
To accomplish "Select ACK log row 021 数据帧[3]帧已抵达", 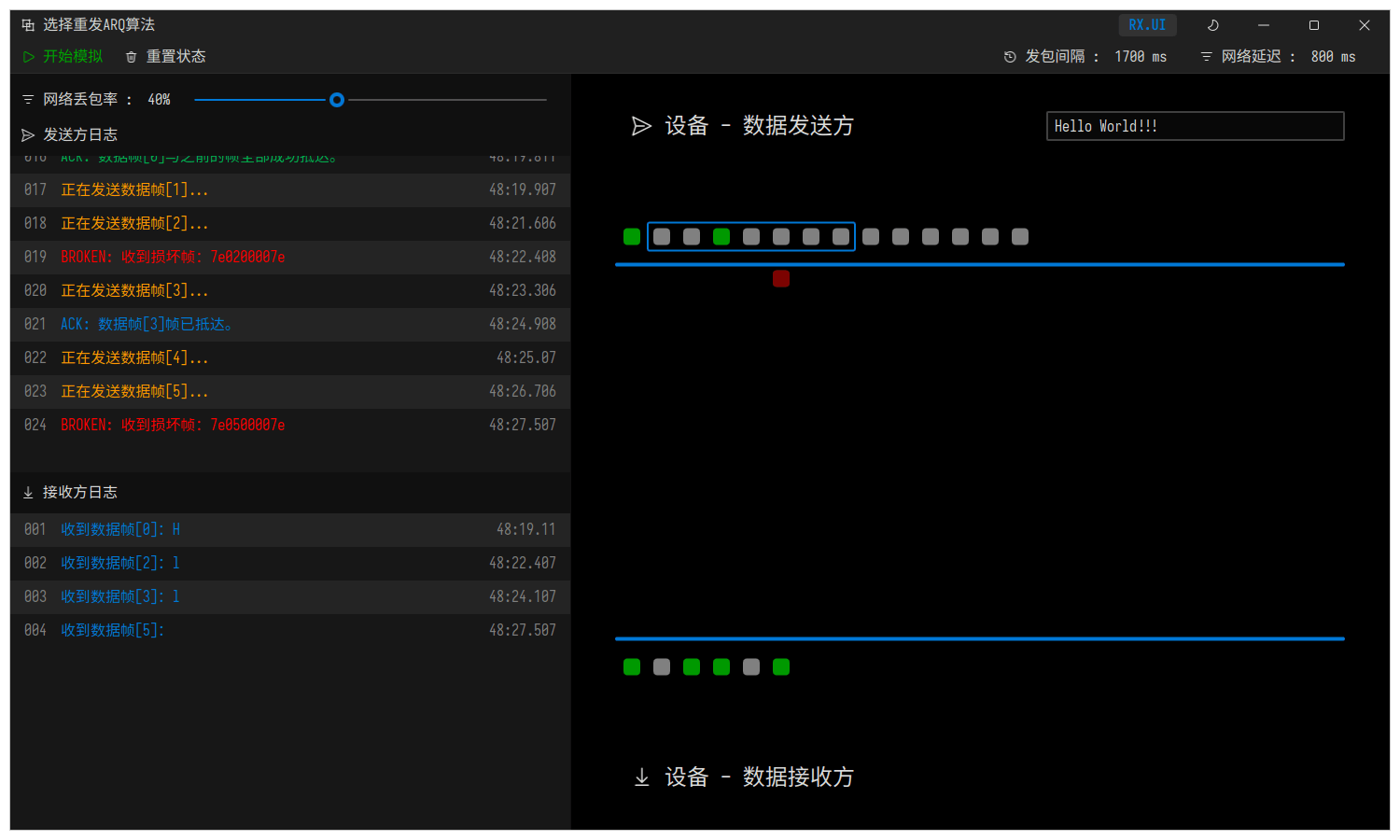I will point(290,325).
